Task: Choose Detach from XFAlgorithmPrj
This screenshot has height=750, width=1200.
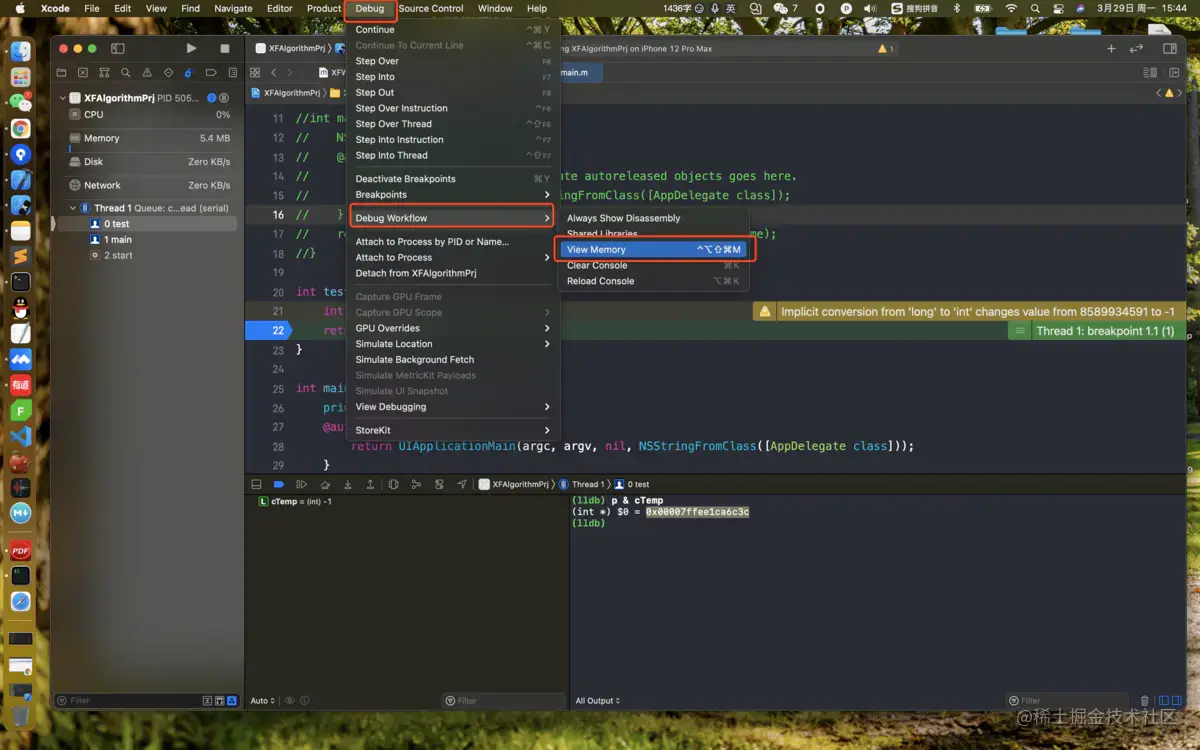Action: coord(453,273)
